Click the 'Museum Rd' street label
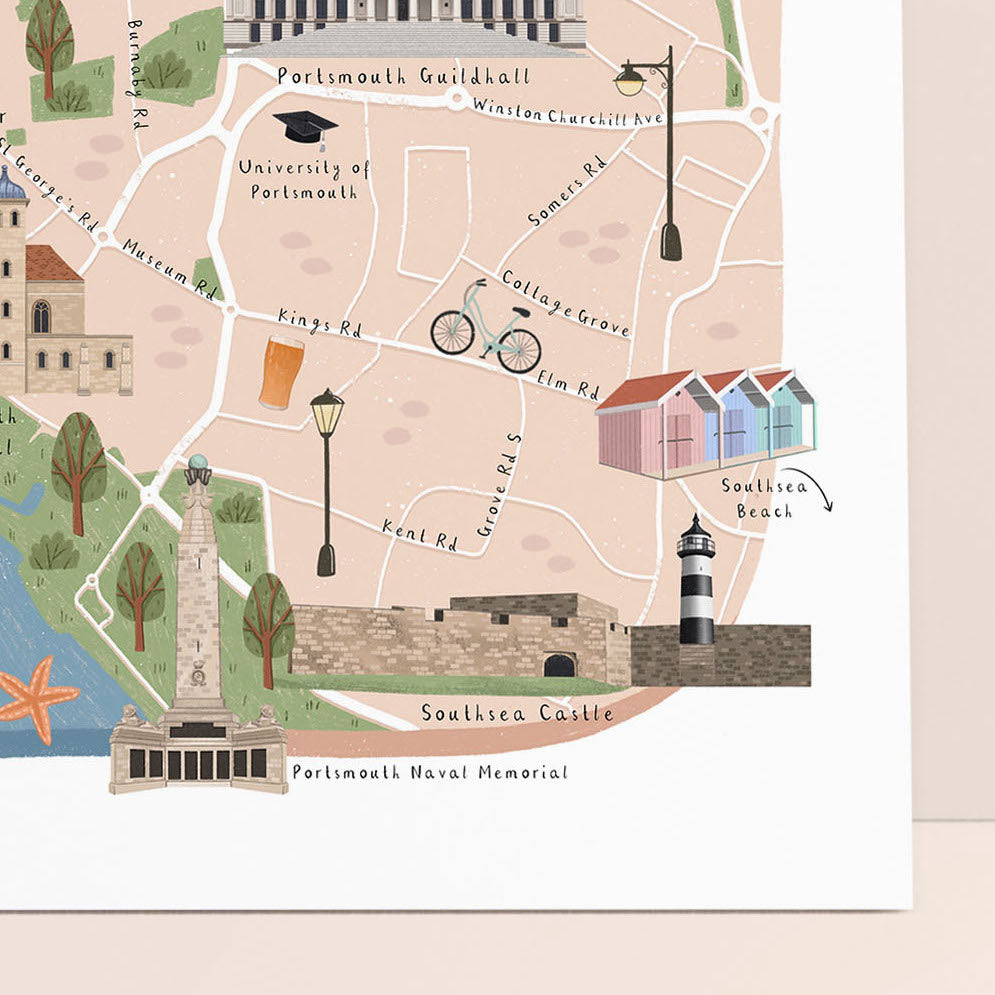Viewport: 995px width, 995px height. (170, 268)
